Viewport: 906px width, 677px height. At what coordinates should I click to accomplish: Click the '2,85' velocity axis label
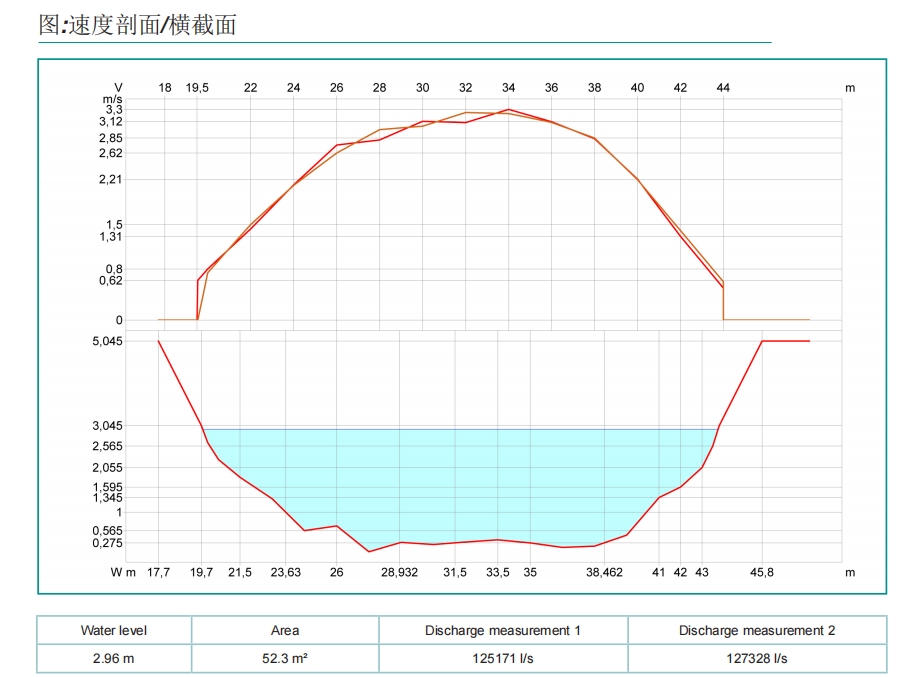point(111,138)
